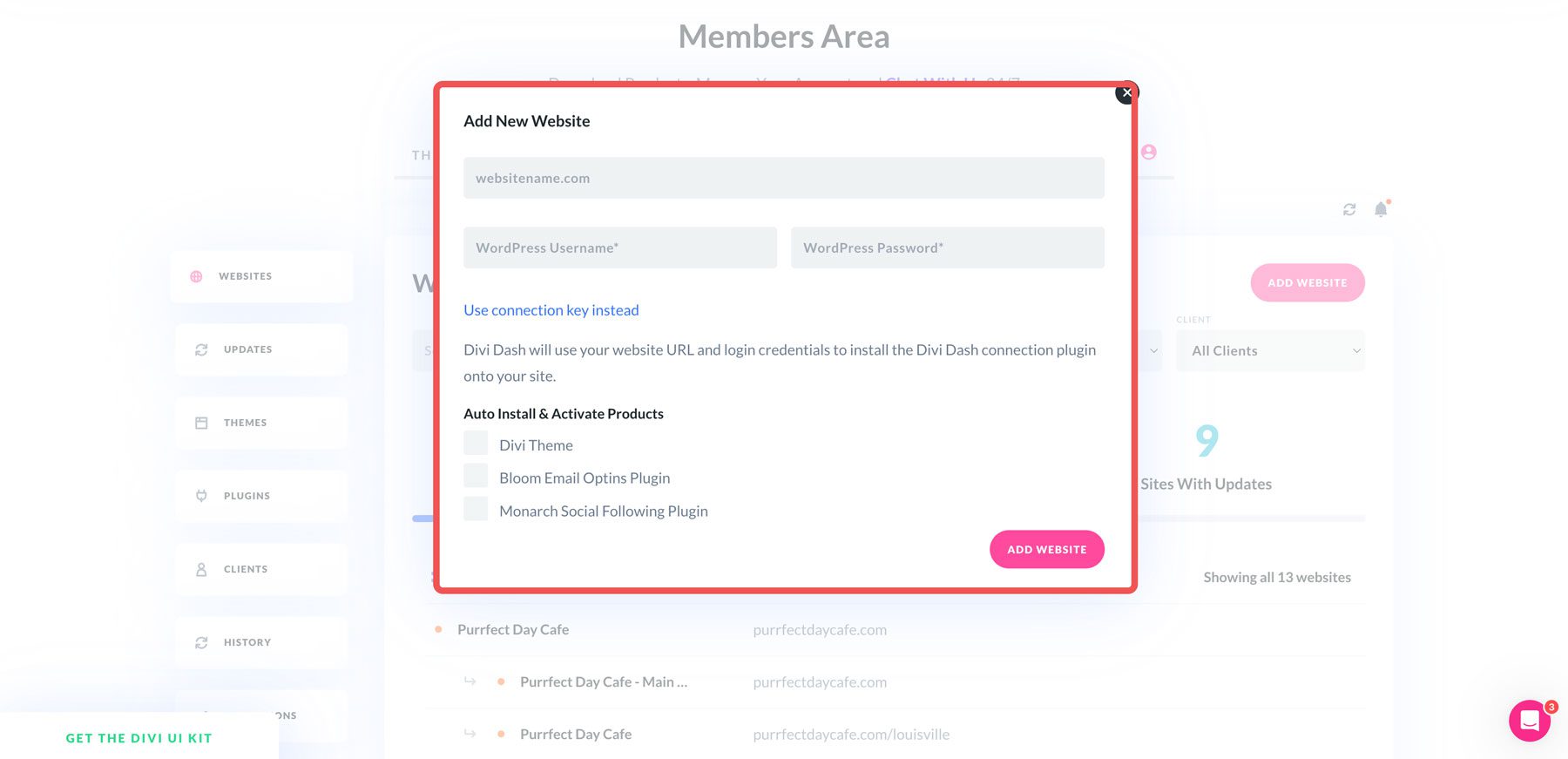Image resolution: width=1568 pixels, height=759 pixels.
Task: Enable the Divi Theme auto-install checkbox
Action: pyautogui.click(x=476, y=443)
